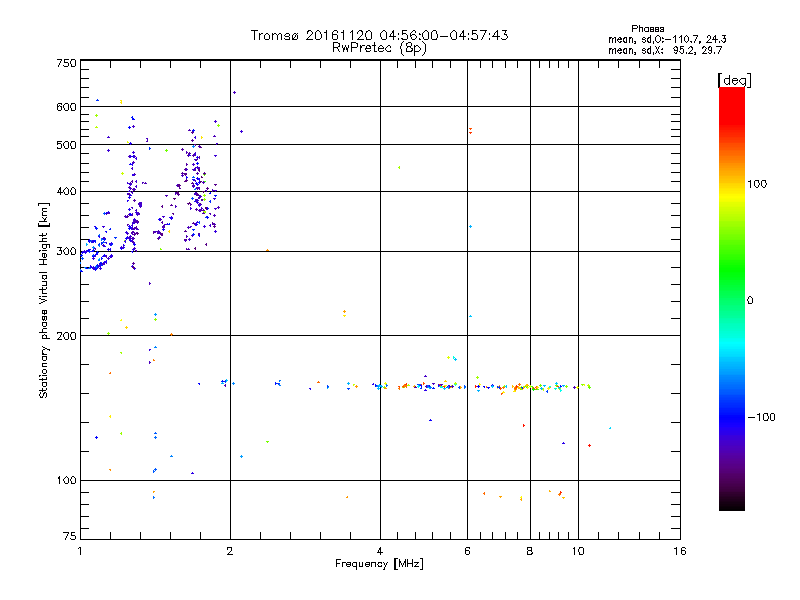Select the 'RwPretec (8p)' subtitle text

379,48
